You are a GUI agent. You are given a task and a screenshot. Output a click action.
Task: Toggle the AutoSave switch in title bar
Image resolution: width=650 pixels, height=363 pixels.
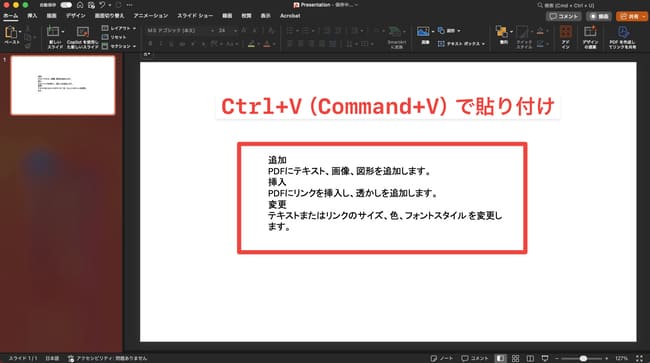click(x=66, y=5)
